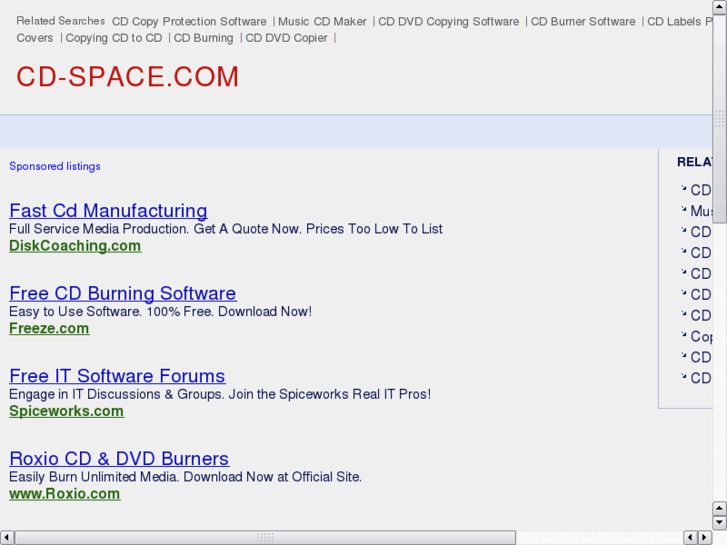Open Copying CD to CD related search
The width and height of the screenshot is (727, 545).
pyautogui.click(x=114, y=38)
